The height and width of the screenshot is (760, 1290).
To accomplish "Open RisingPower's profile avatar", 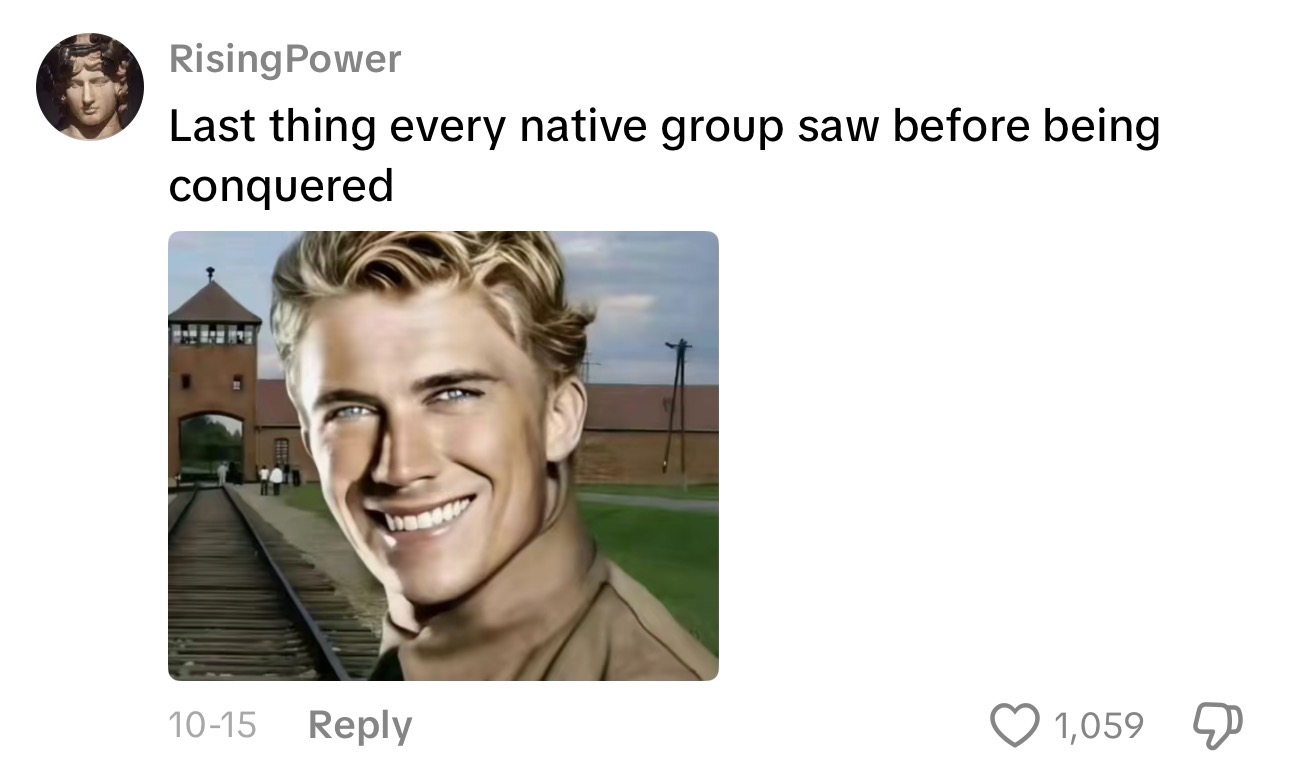I will point(90,87).
